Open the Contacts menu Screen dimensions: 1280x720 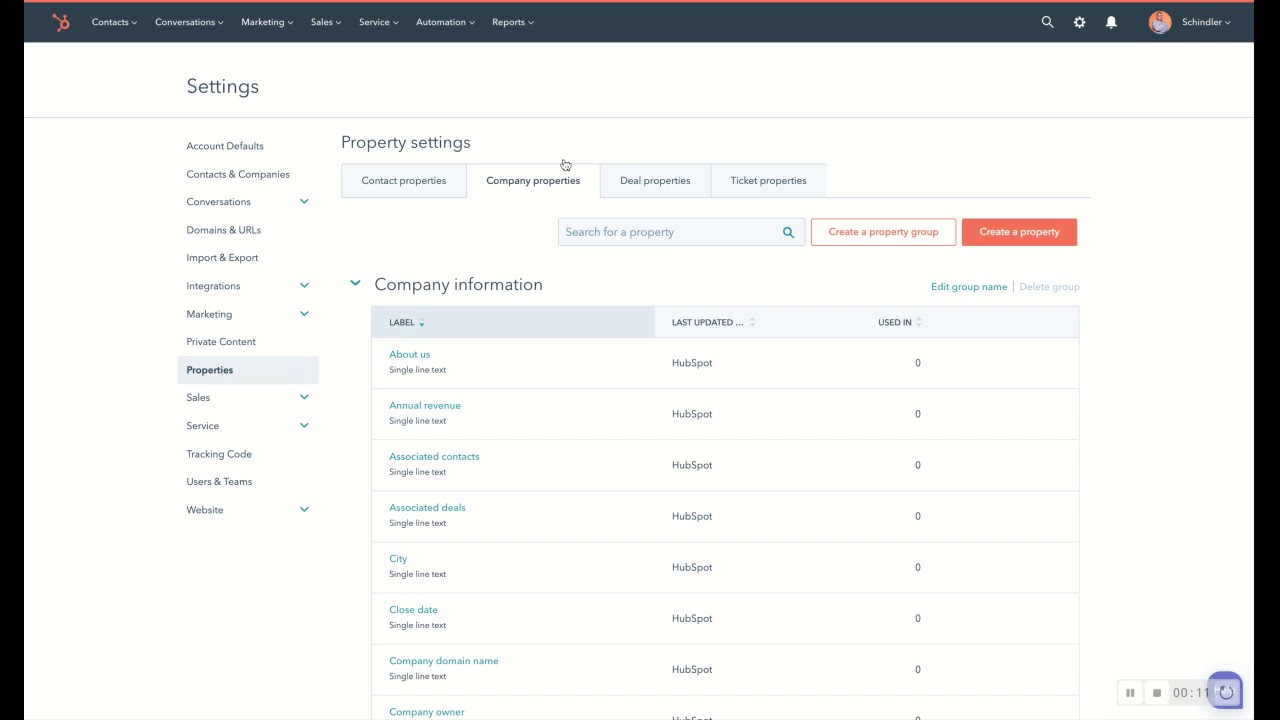pos(114,22)
